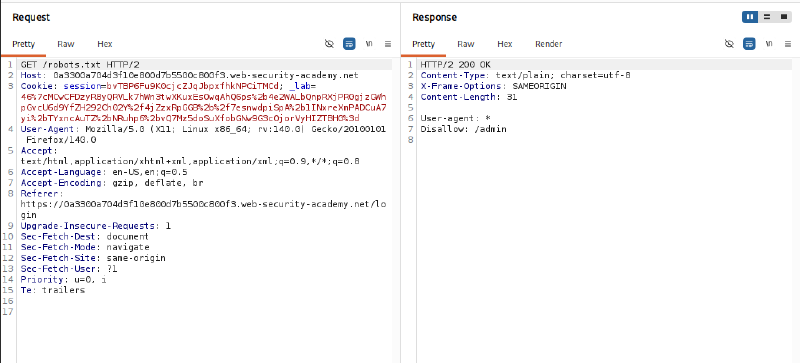Select side-by-side split layout icon
This screenshot has height=363, width=800.
pos(750,17)
